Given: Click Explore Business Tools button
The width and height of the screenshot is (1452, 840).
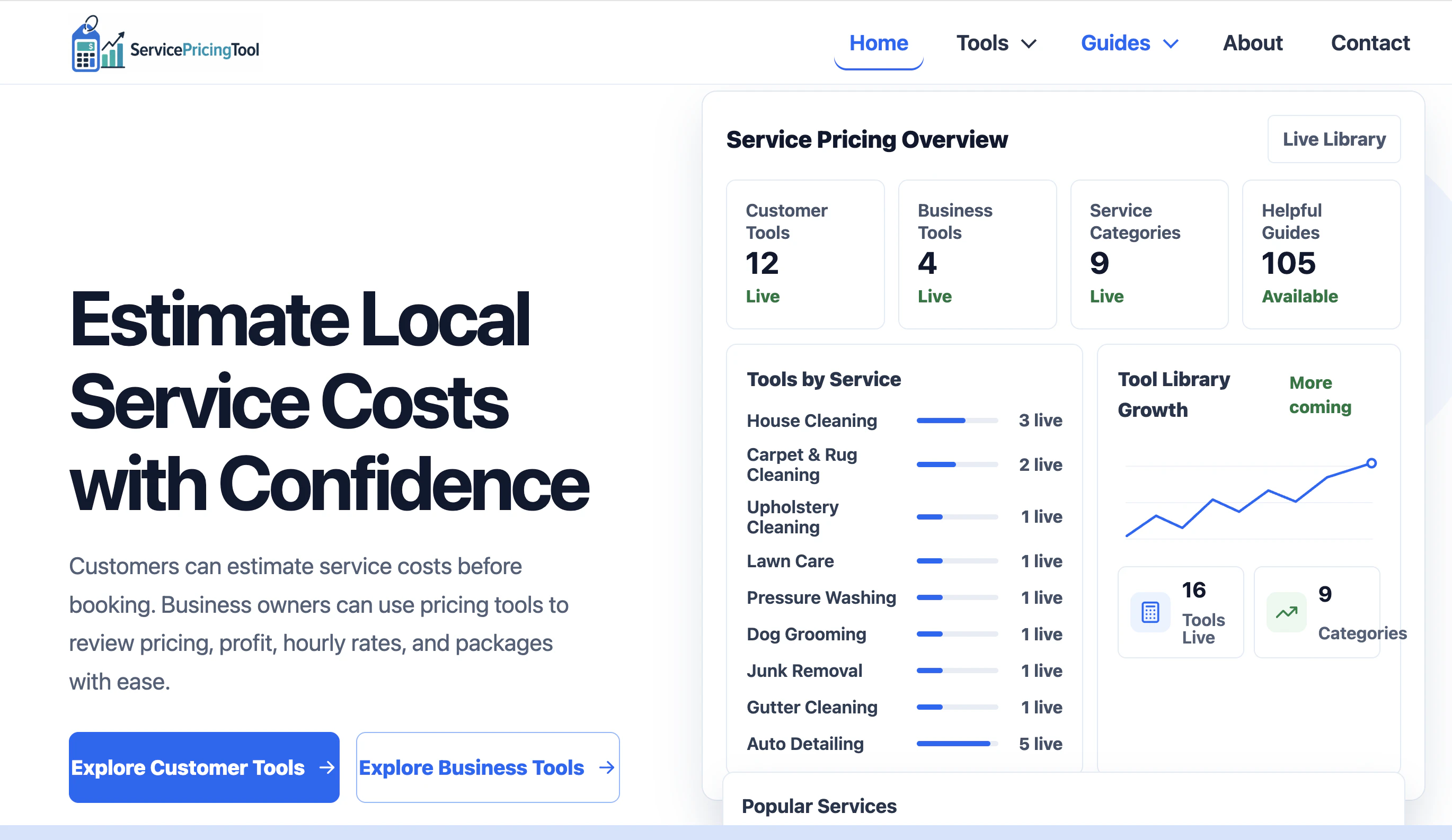Looking at the screenshot, I should (x=488, y=767).
